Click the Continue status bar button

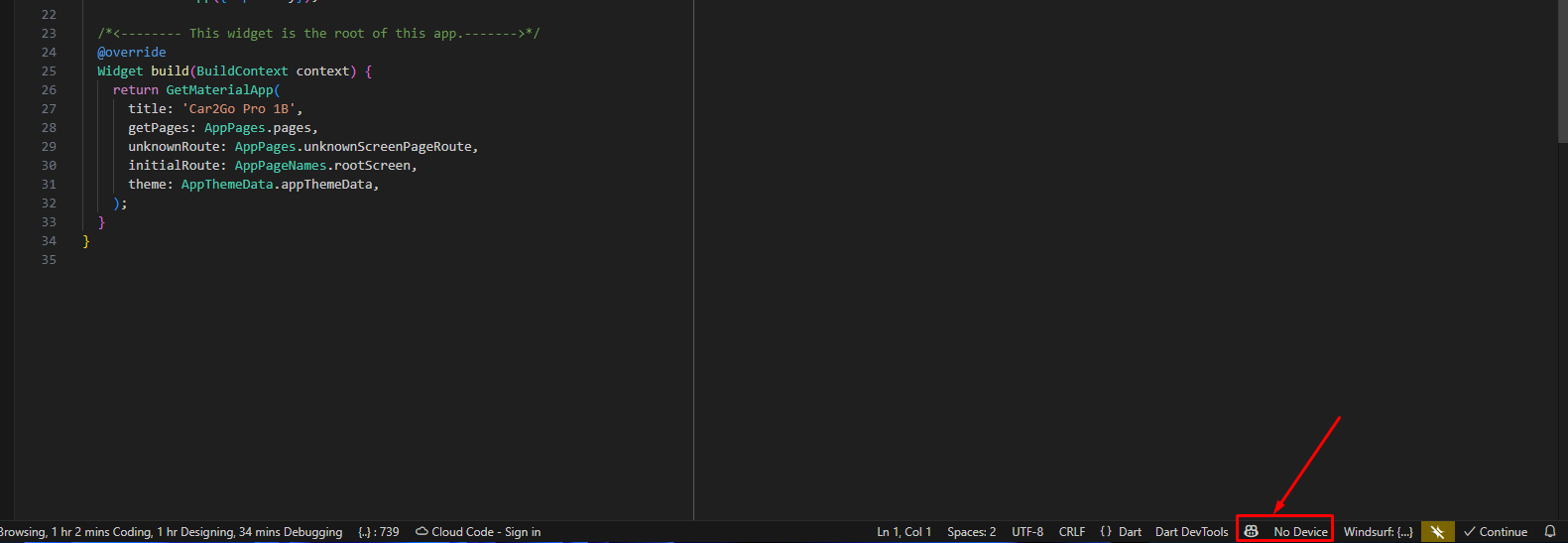click(1496, 532)
